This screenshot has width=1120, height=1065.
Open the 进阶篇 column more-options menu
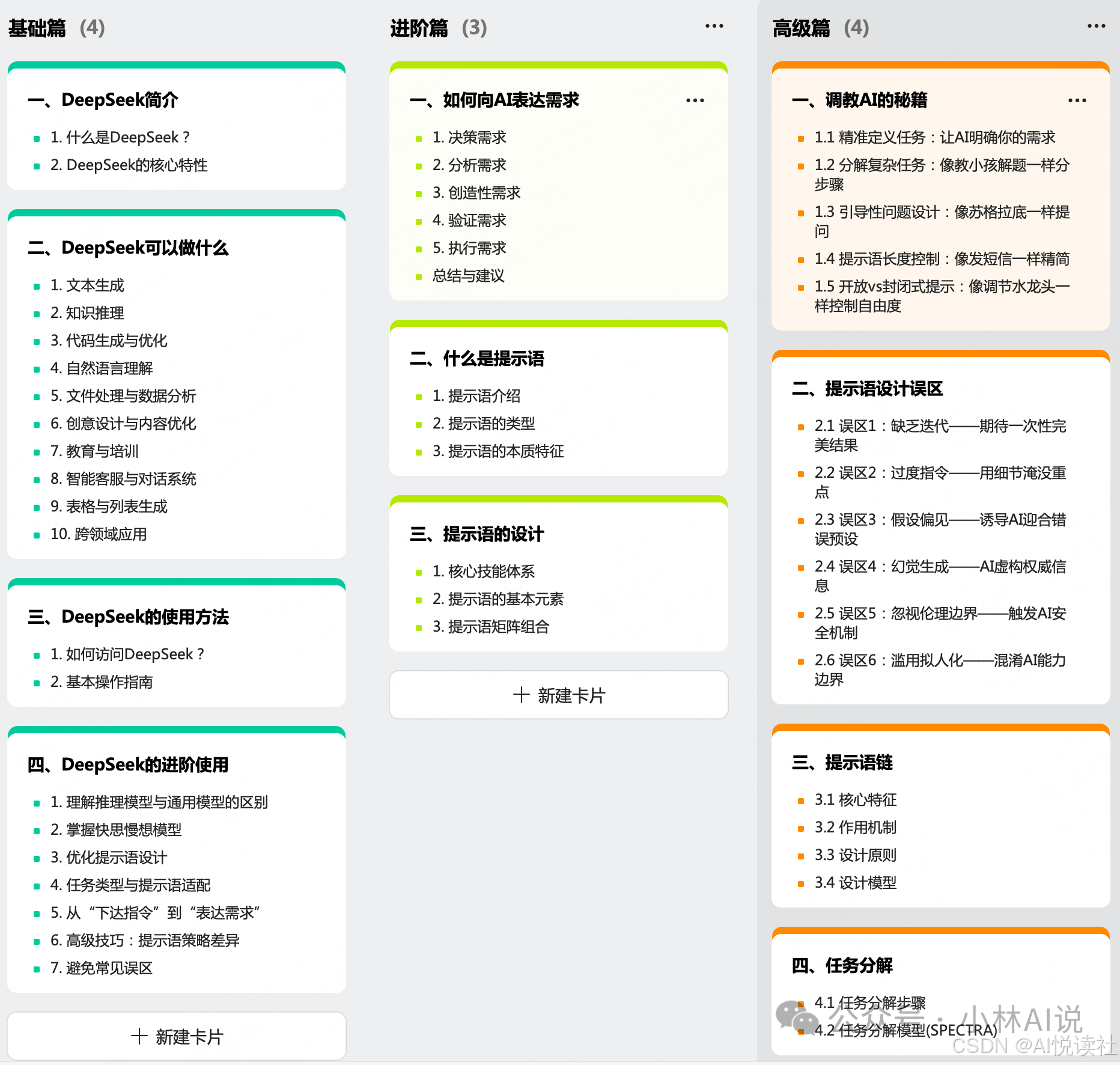pos(714,26)
